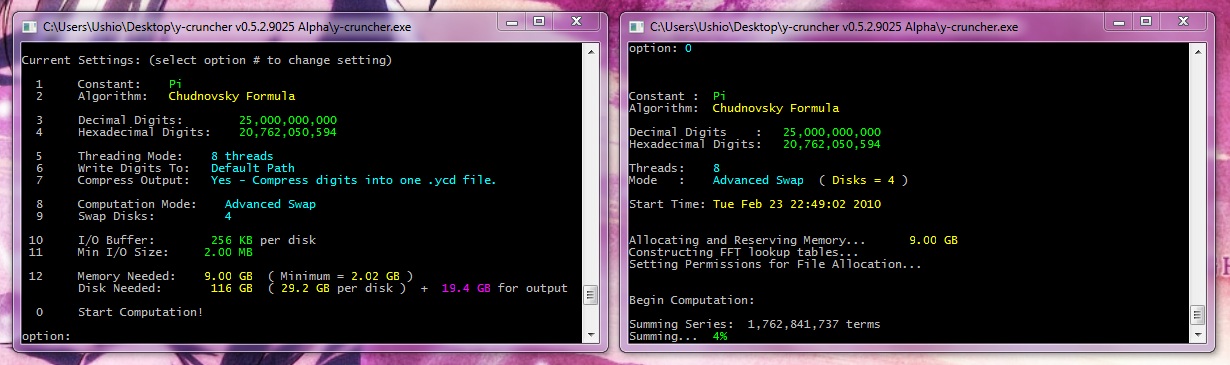Click left window scrollbar thumb
Image resolution: width=1230 pixels, height=365 pixels.
(591, 295)
